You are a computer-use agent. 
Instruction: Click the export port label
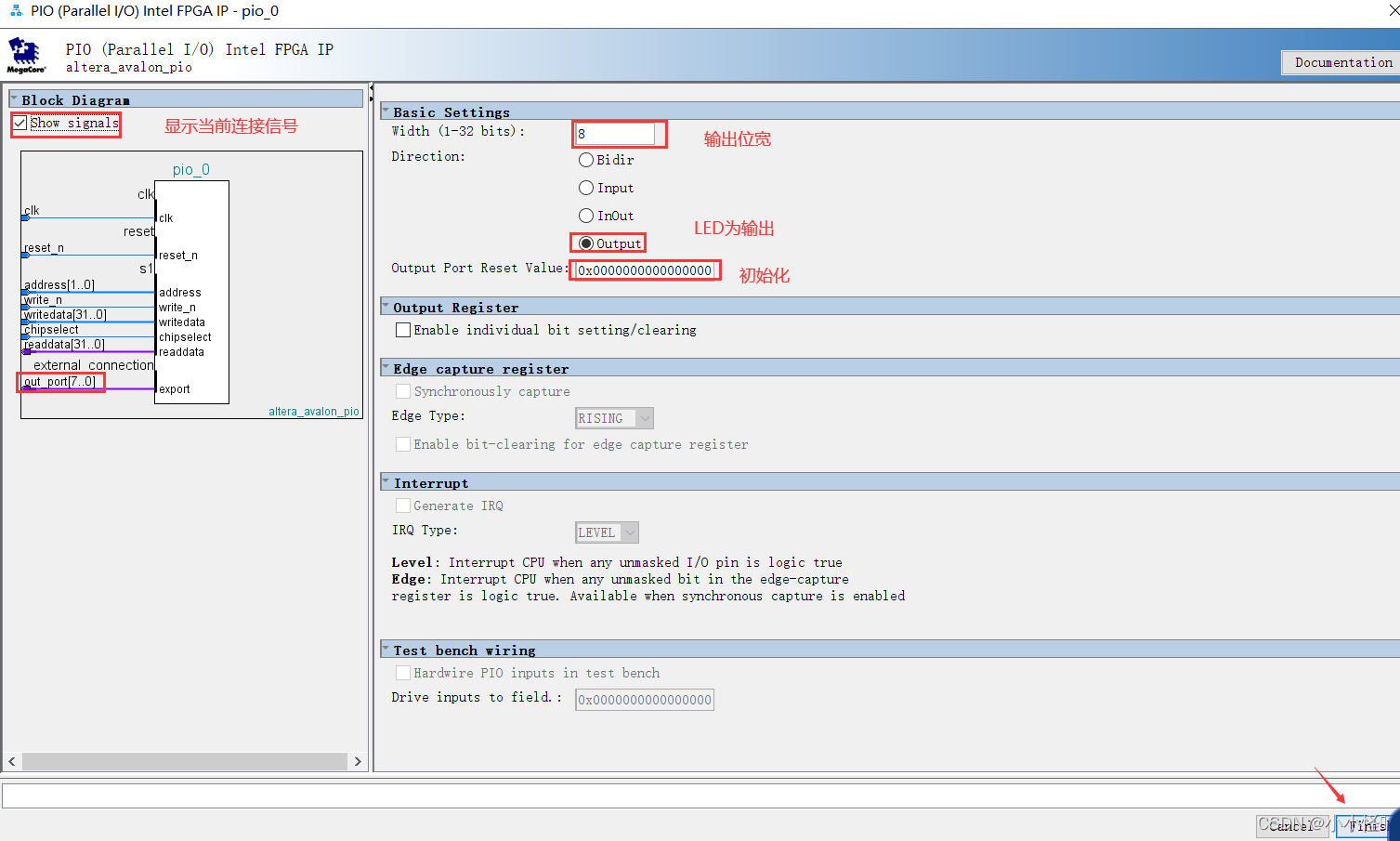click(x=175, y=388)
